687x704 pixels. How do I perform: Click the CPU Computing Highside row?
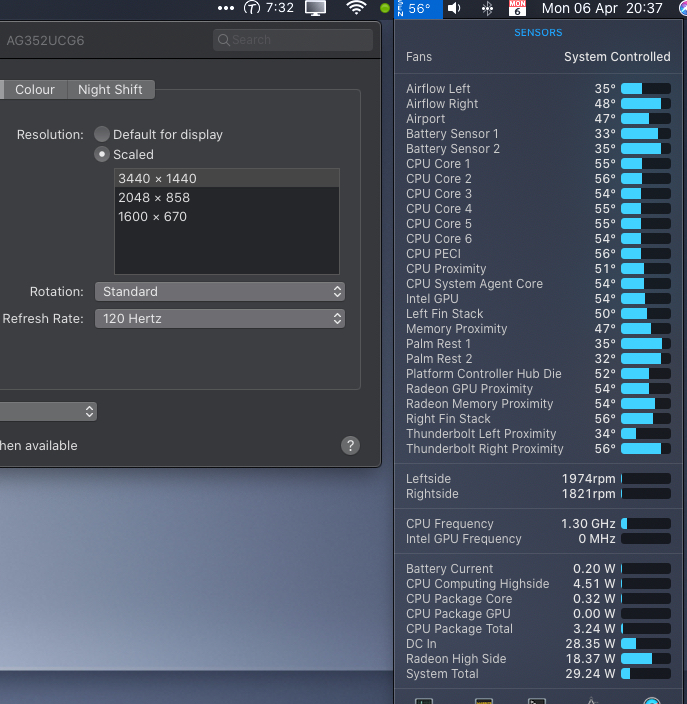click(538, 584)
